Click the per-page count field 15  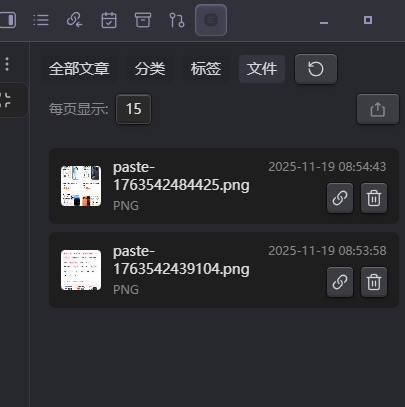point(134,109)
